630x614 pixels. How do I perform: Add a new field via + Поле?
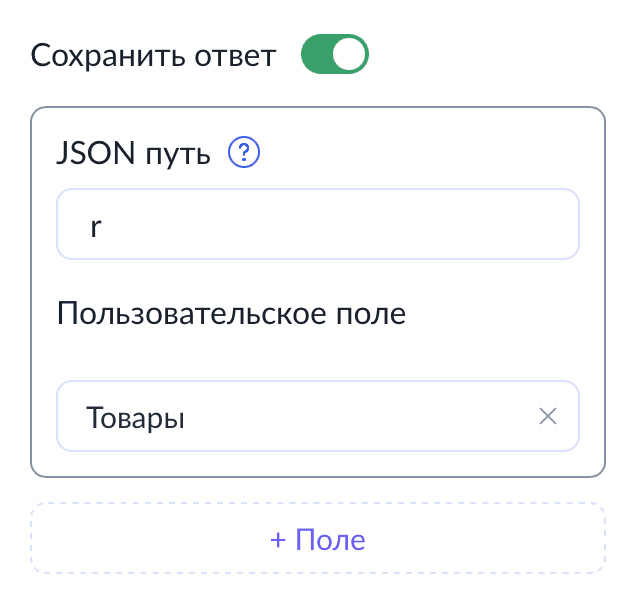point(317,538)
